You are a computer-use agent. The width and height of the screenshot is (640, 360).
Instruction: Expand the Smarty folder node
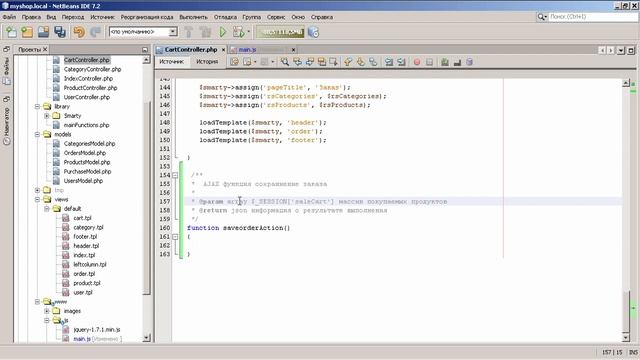coord(47,116)
